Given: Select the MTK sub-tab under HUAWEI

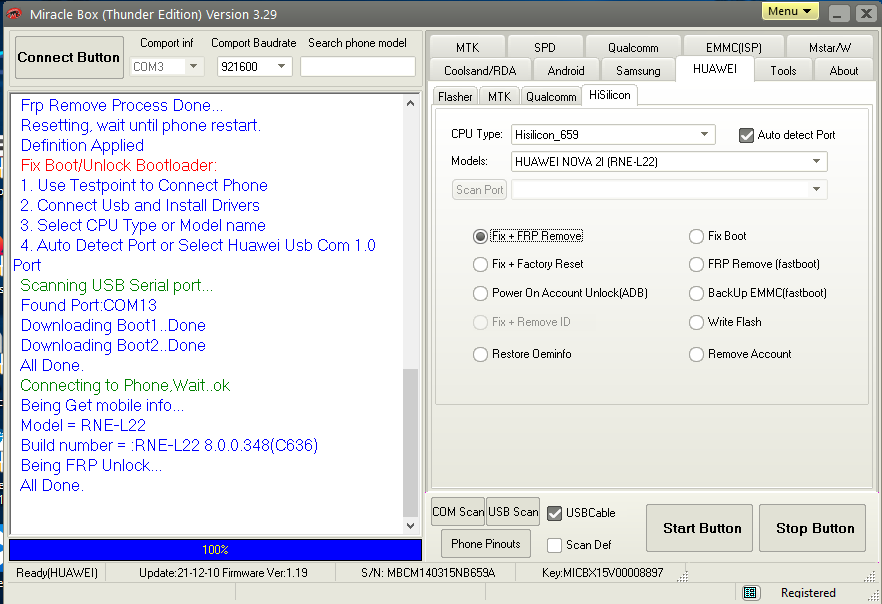Looking at the screenshot, I should click(x=500, y=97).
